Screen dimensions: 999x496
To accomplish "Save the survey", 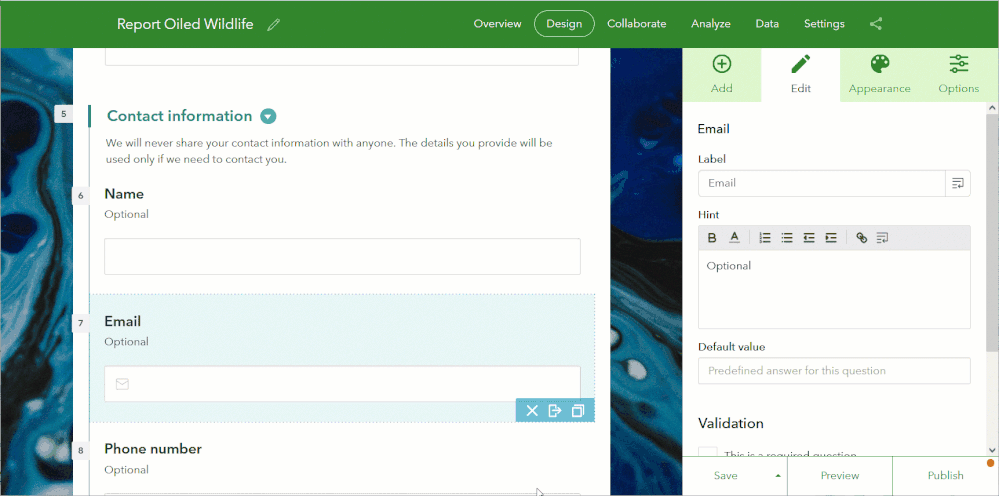I will [x=726, y=476].
